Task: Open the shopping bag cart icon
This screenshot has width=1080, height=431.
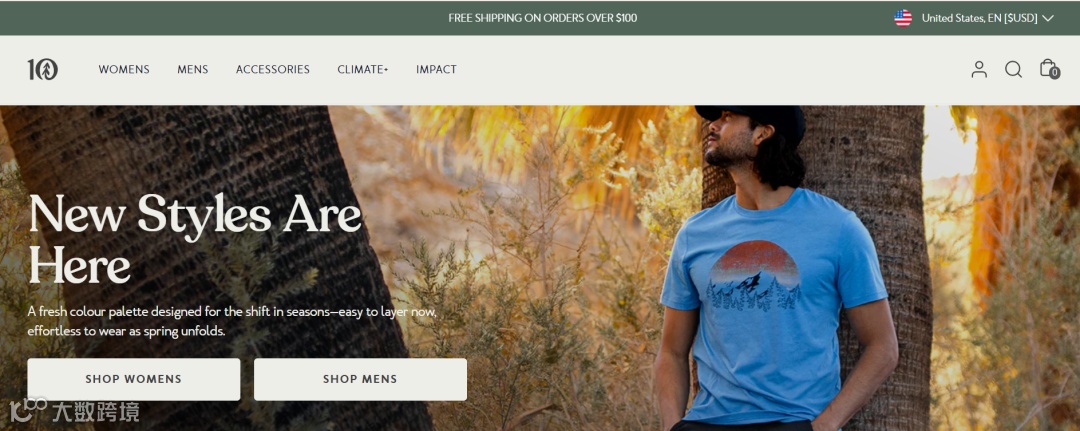Action: (x=1048, y=68)
